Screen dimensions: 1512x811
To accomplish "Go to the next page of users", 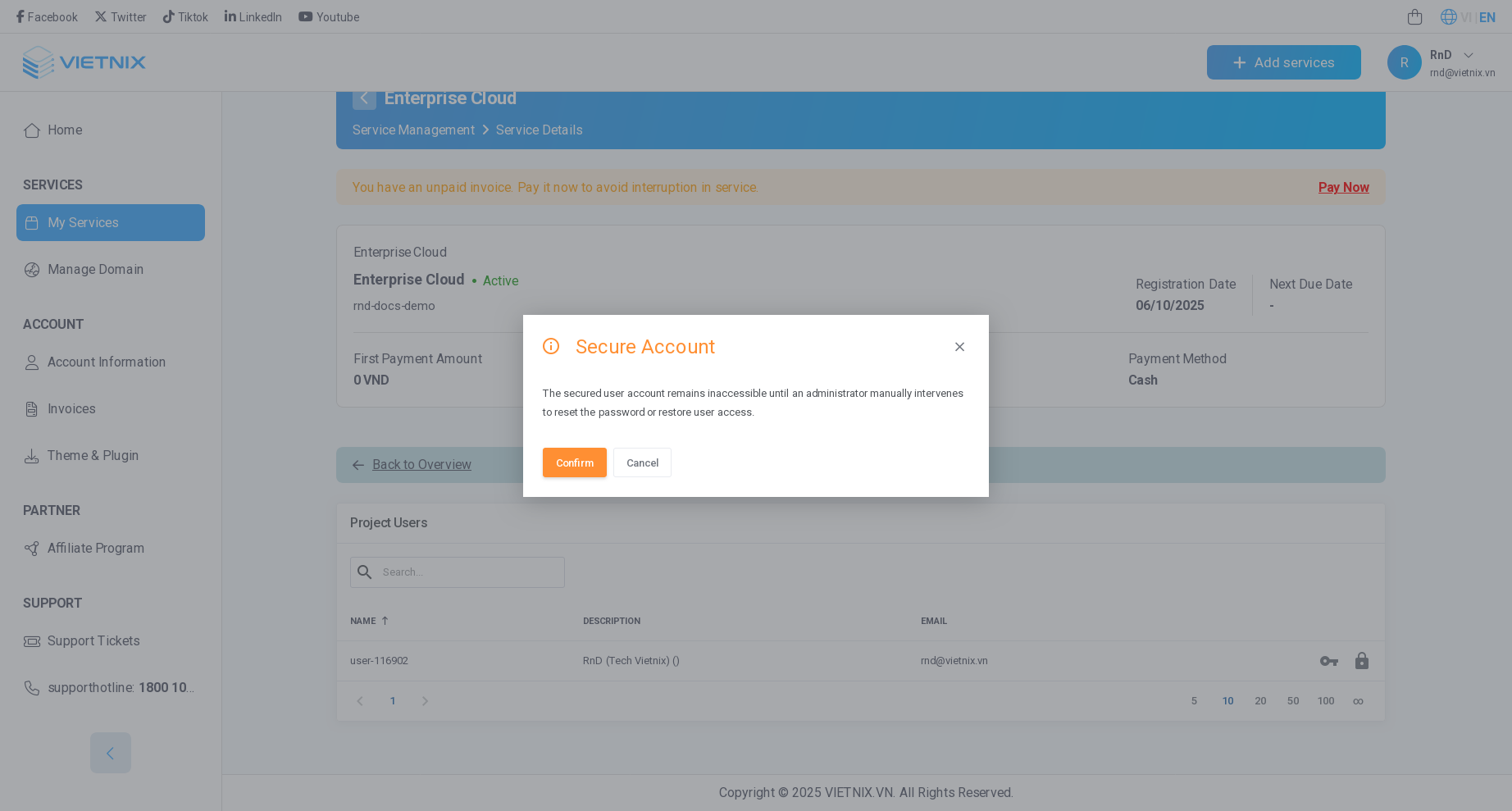I will tap(425, 701).
